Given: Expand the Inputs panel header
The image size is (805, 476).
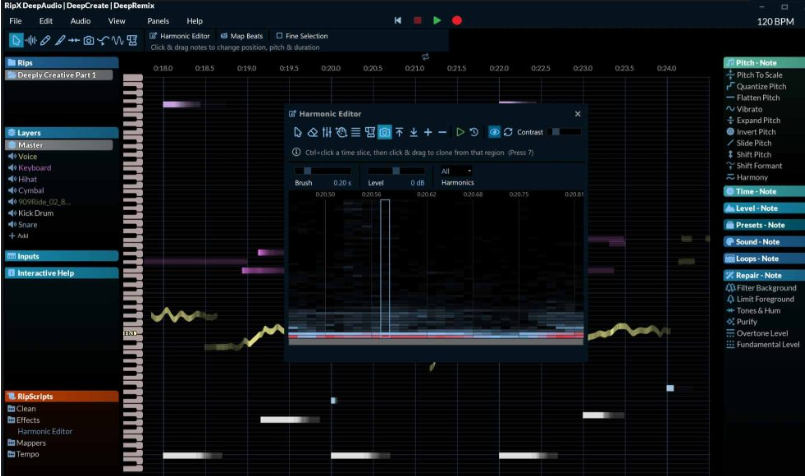Looking at the screenshot, I should tap(62, 256).
